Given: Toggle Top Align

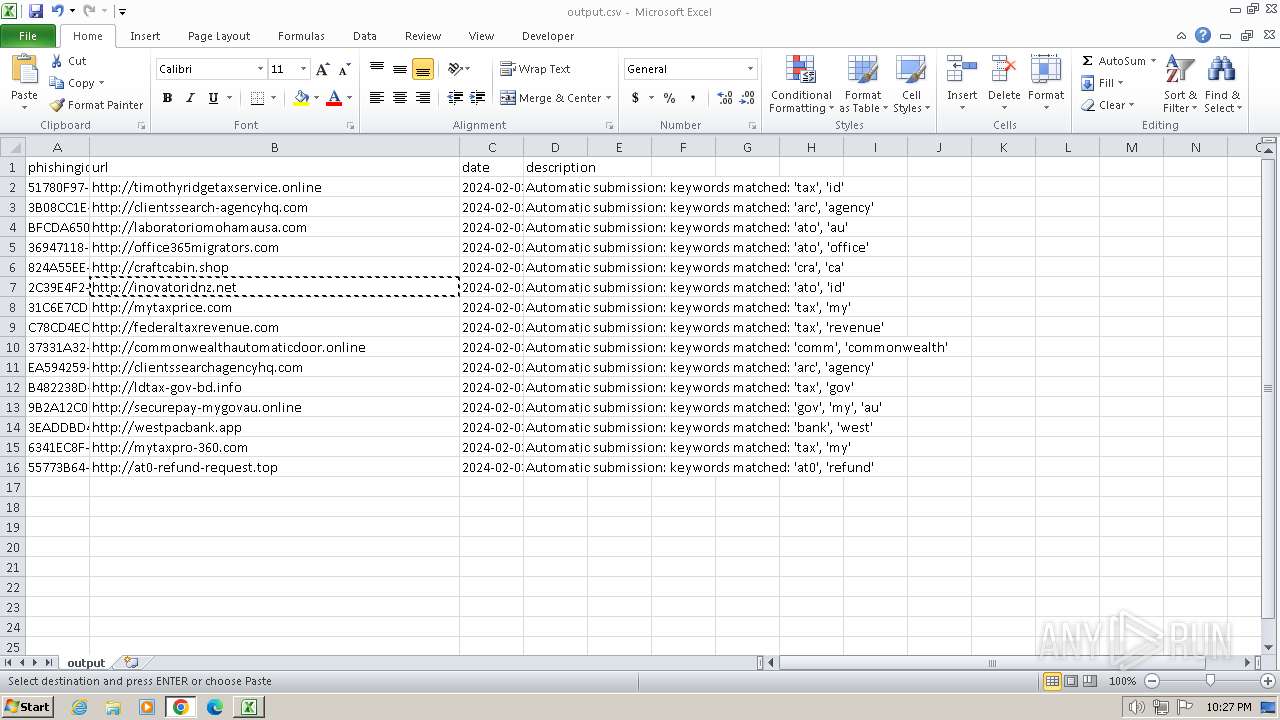Looking at the screenshot, I should click(377, 69).
